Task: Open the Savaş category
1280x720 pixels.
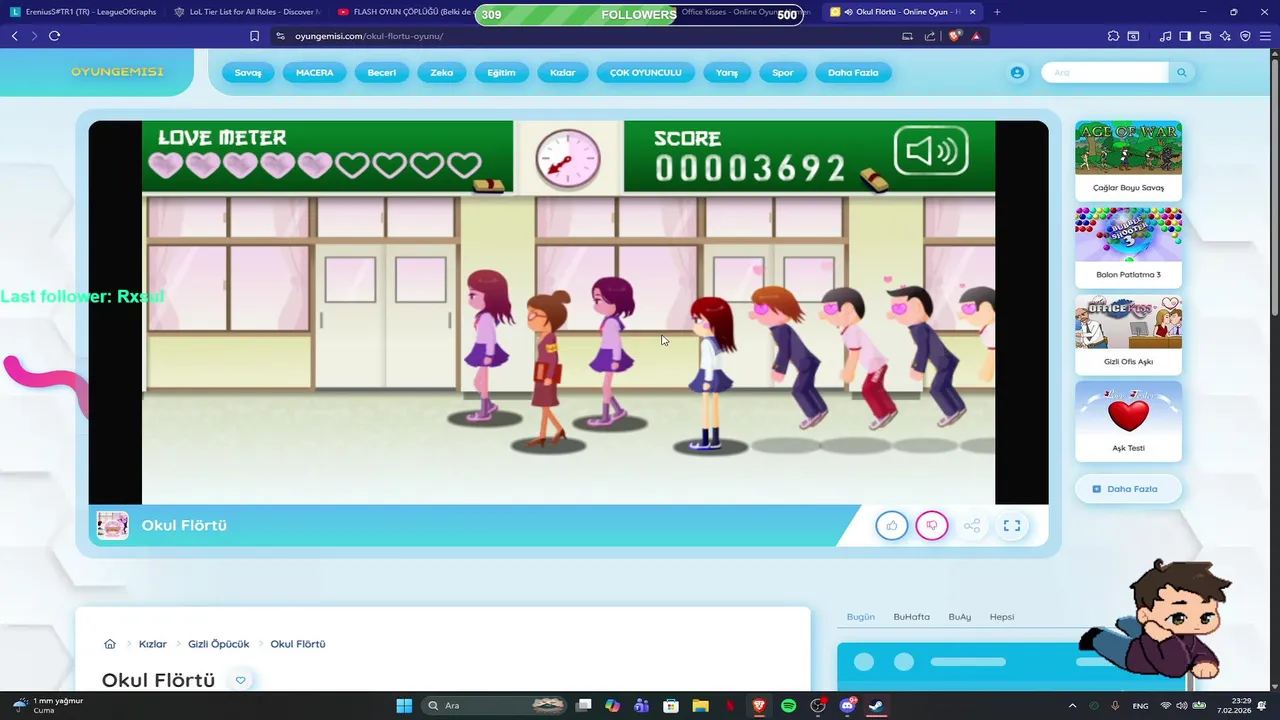Action: pyautogui.click(x=248, y=73)
